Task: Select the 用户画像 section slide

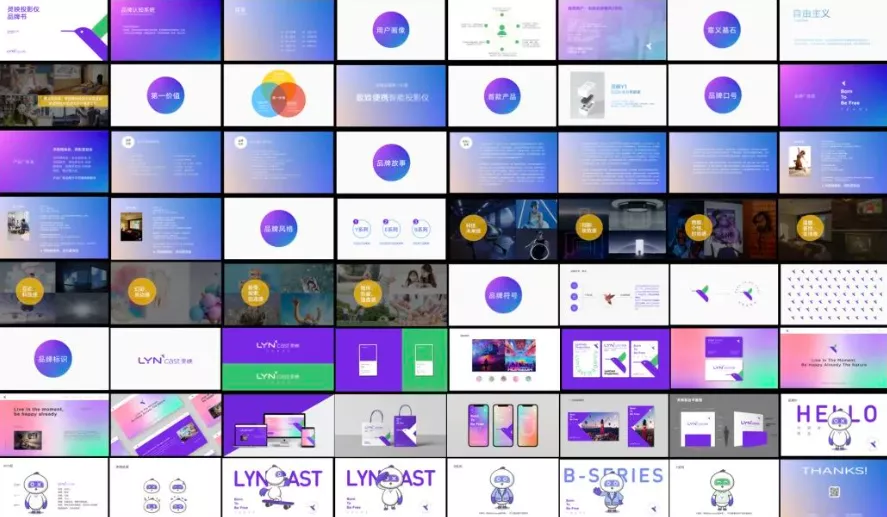Action: coord(391,30)
